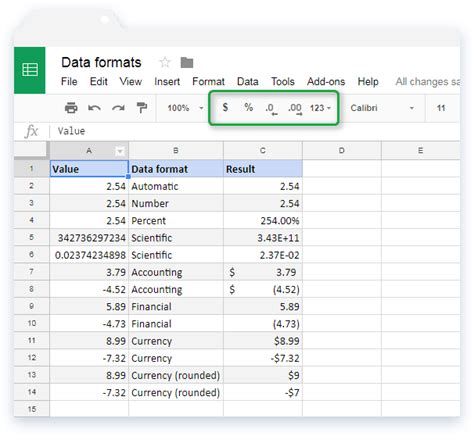The width and height of the screenshot is (474, 436).
Task: Open Google Sheets home green icon
Action: (x=30, y=70)
